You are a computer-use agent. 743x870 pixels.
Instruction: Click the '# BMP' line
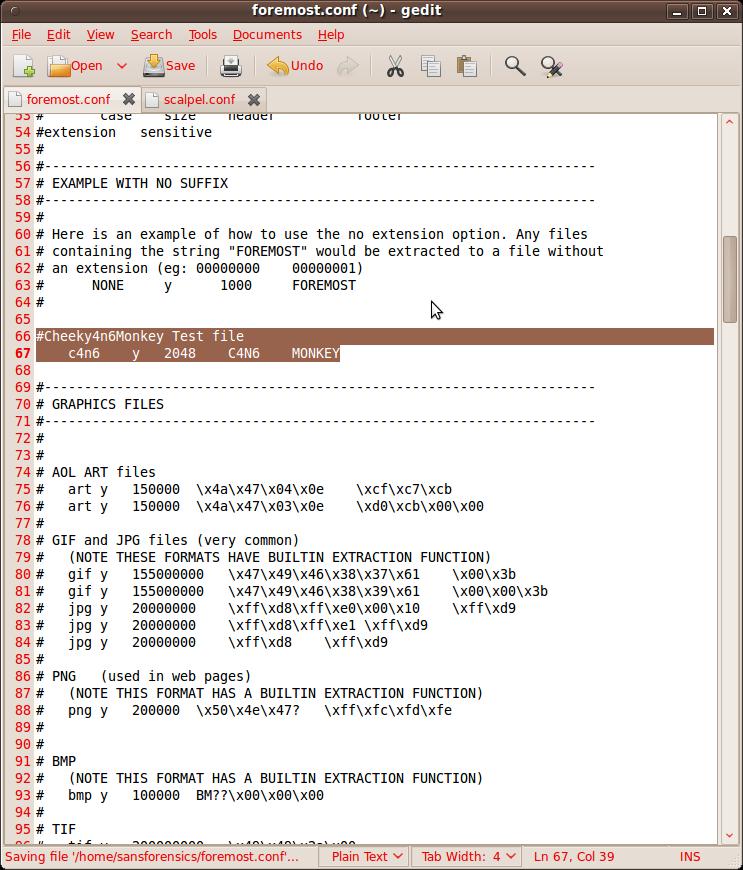coord(56,761)
